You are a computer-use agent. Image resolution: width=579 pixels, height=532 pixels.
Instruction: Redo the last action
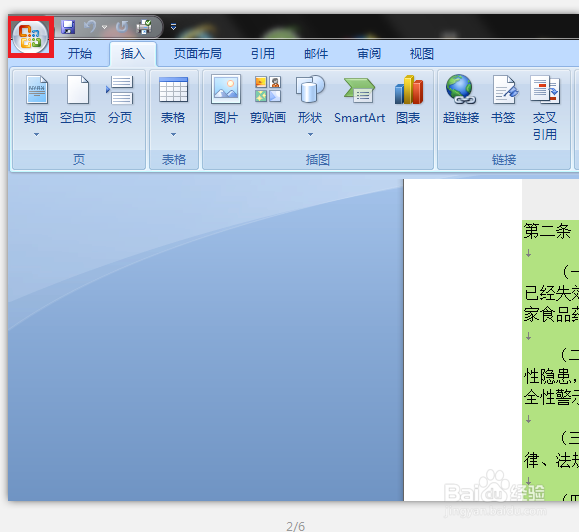click(121, 27)
